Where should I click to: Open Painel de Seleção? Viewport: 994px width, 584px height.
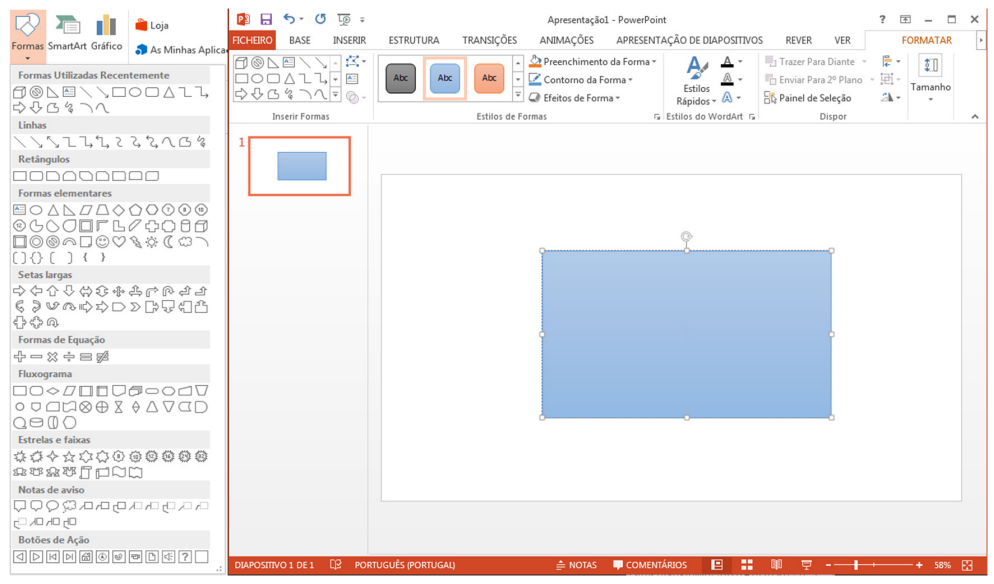pyautogui.click(x=807, y=98)
